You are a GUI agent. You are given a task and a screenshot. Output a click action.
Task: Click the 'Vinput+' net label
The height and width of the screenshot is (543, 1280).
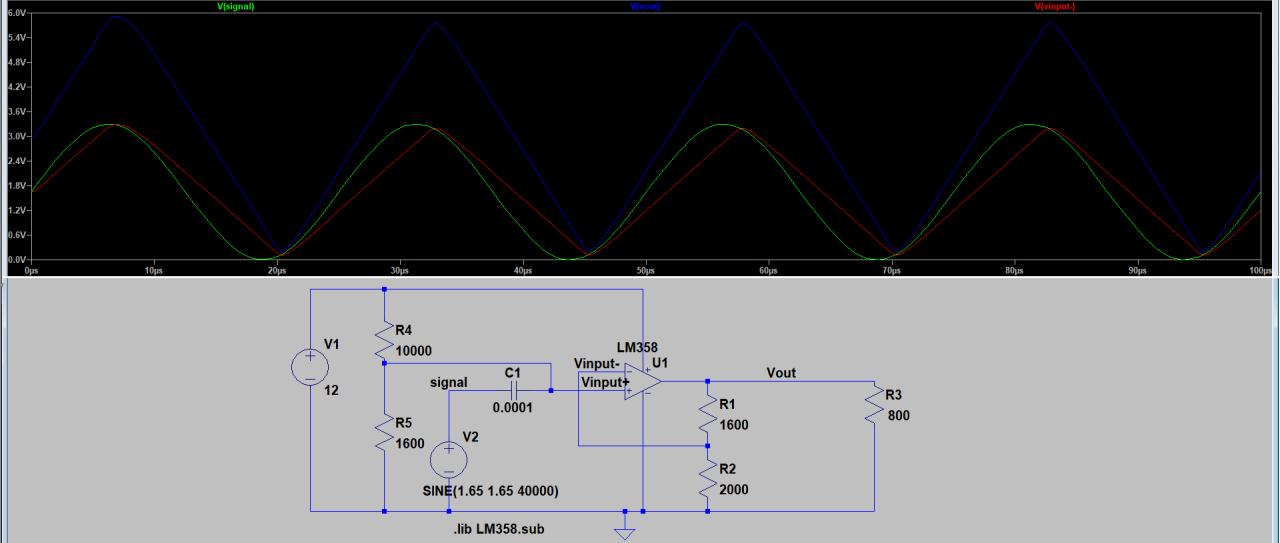click(x=605, y=382)
